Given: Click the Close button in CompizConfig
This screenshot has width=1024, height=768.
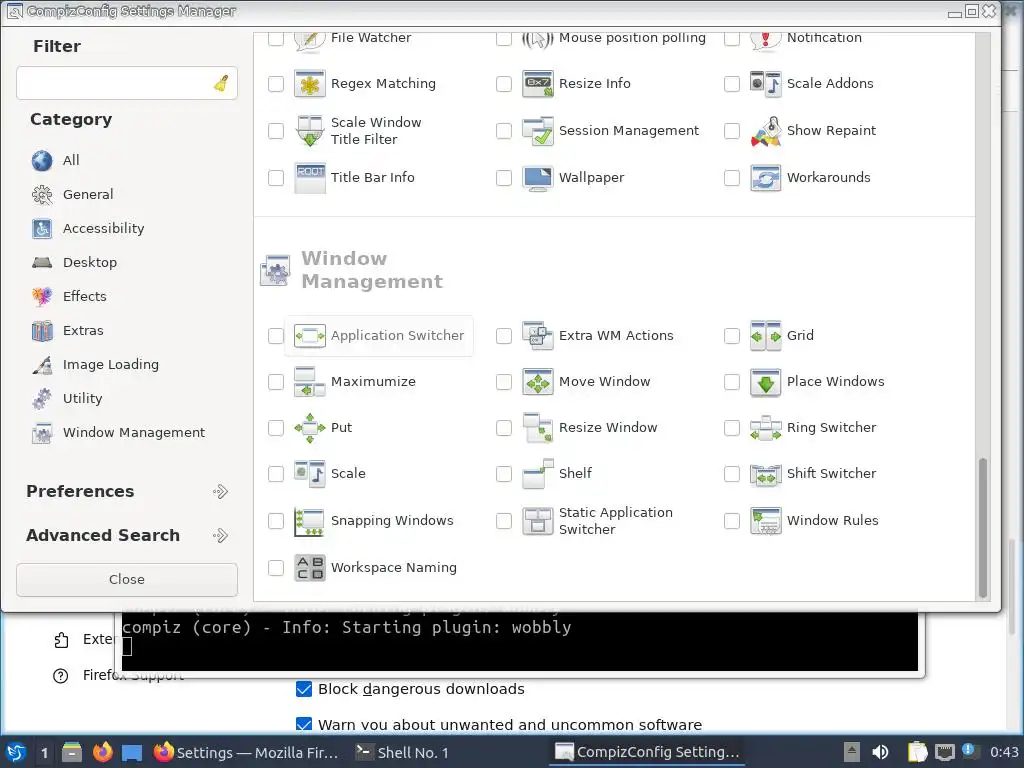Looking at the screenshot, I should click(127, 580).
